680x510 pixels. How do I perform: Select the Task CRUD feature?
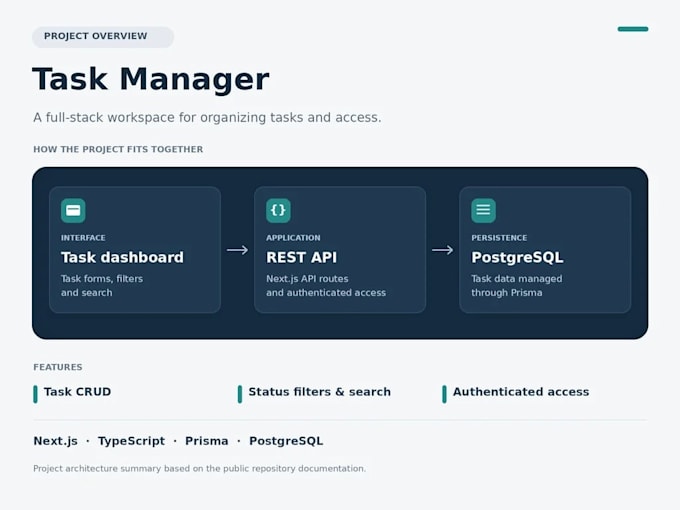72,392
